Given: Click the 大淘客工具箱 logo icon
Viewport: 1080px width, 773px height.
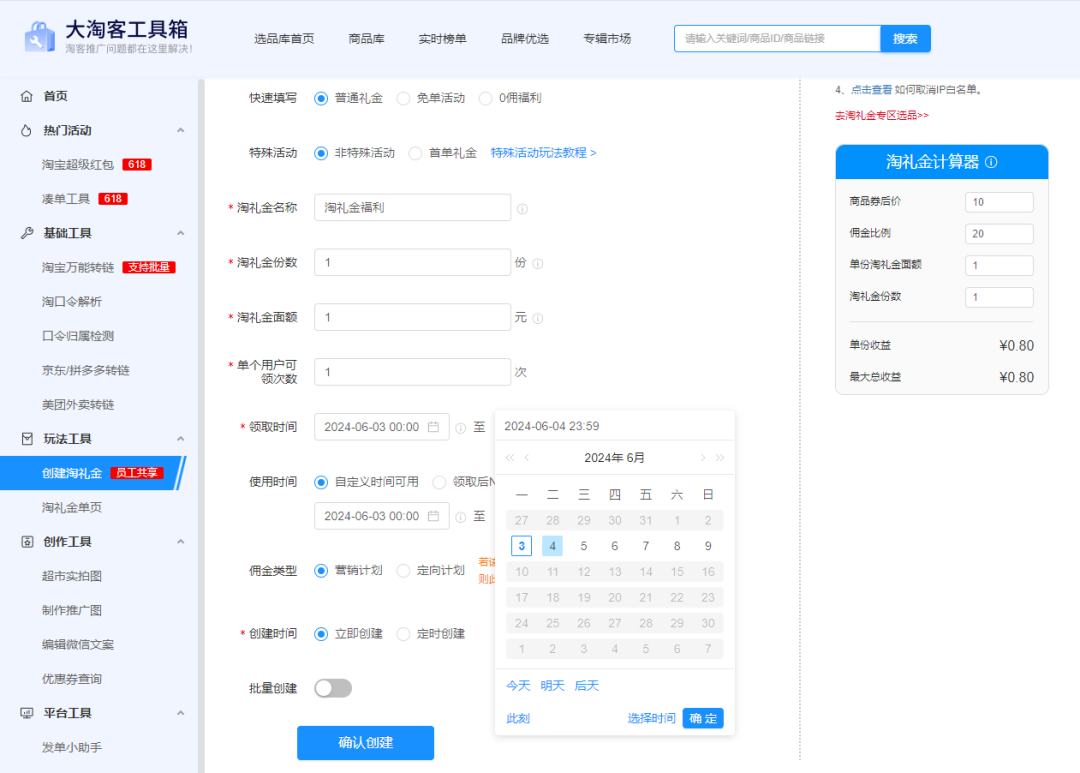Looking at the screenshot, I should 39,37.
